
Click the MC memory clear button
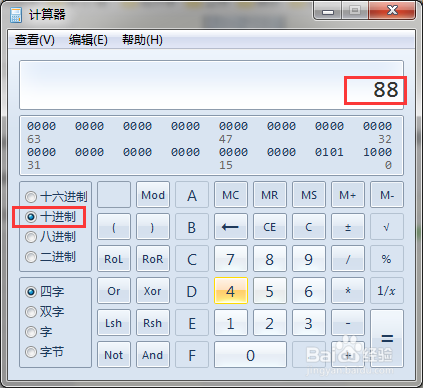tap(231, 195)
